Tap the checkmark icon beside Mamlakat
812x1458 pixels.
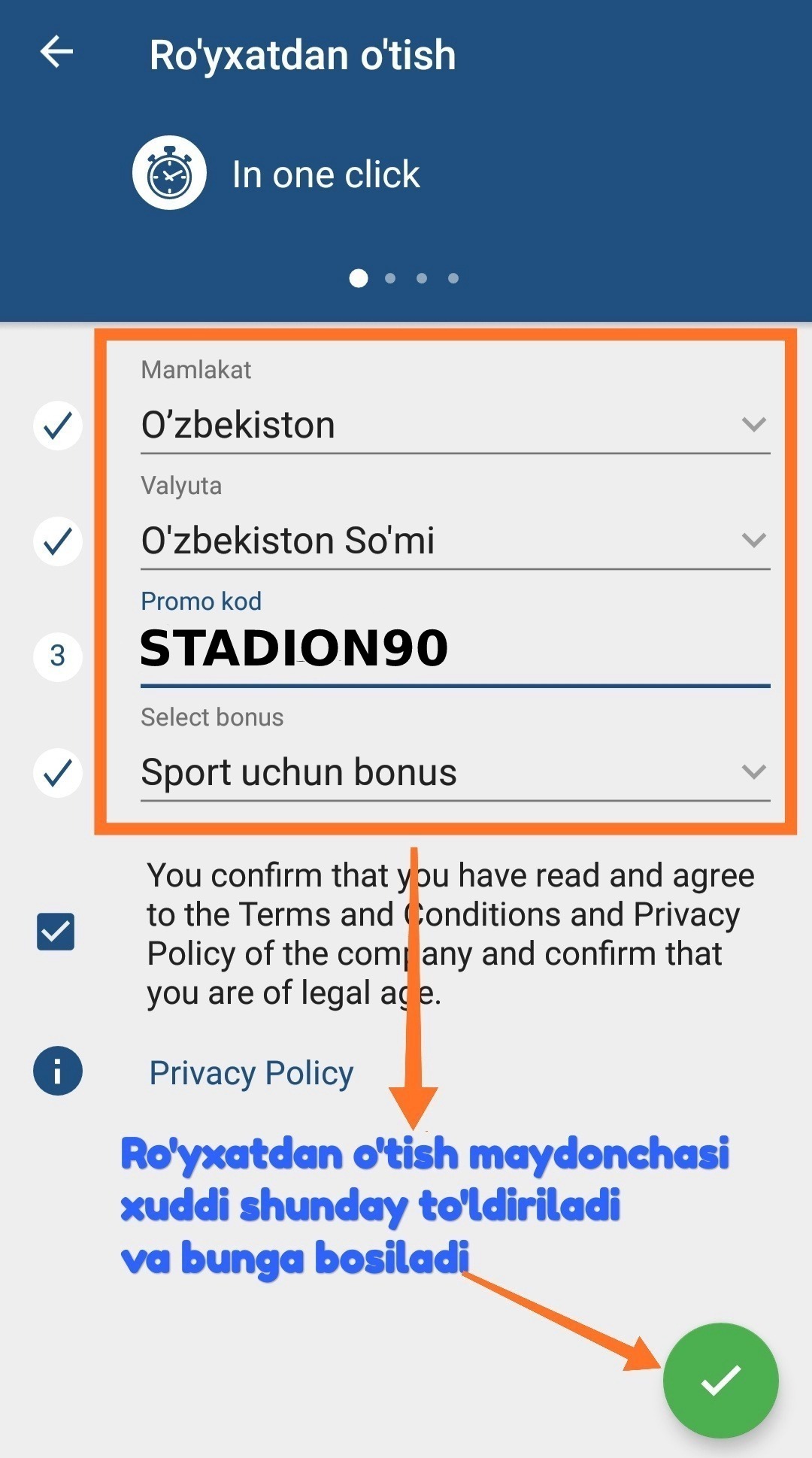[58, 426]
